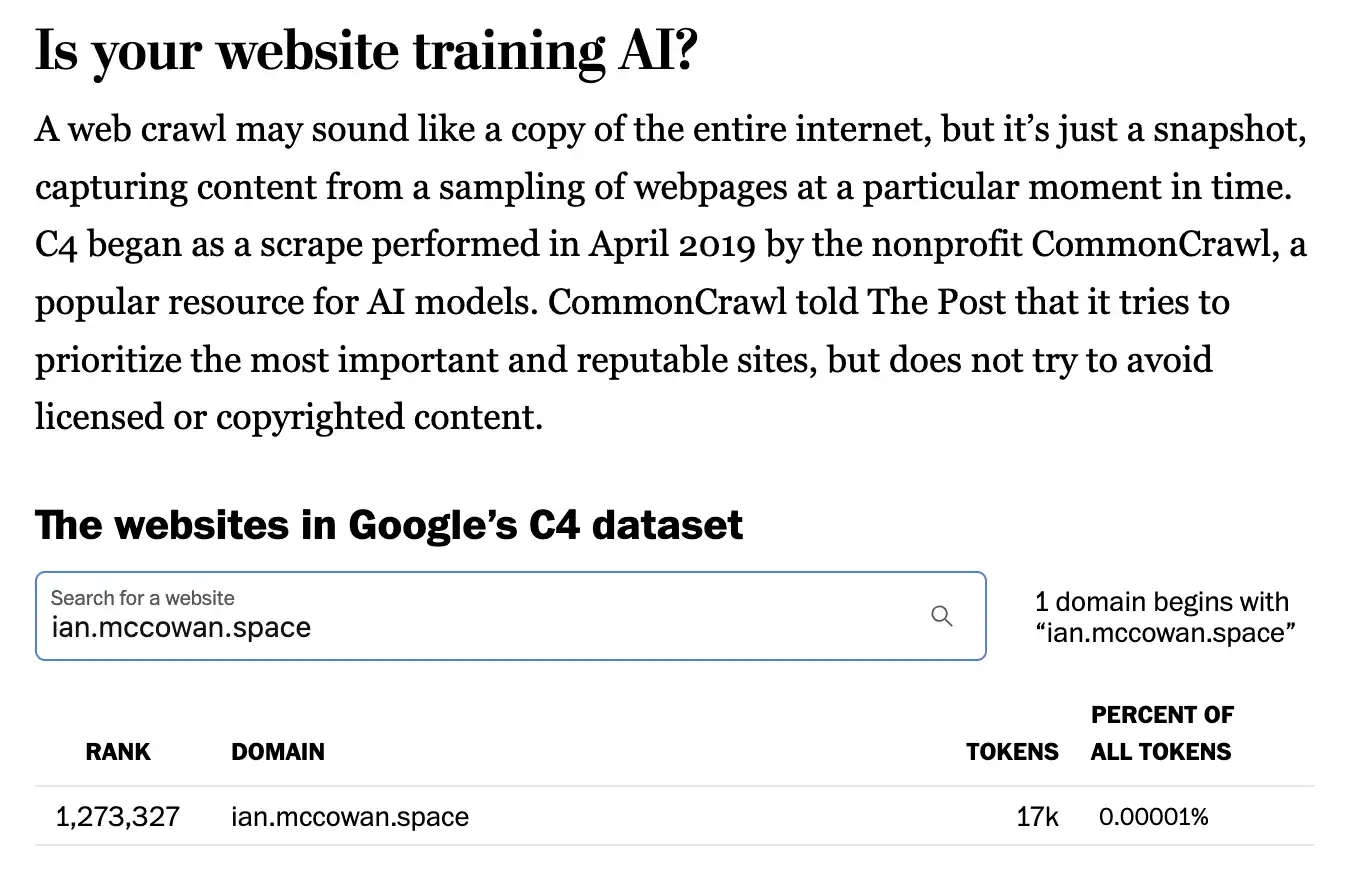Click the 'licensed or copyrighted content' phrase
The height and width of the screenshot is (872, 1350).
pos(288,416)
